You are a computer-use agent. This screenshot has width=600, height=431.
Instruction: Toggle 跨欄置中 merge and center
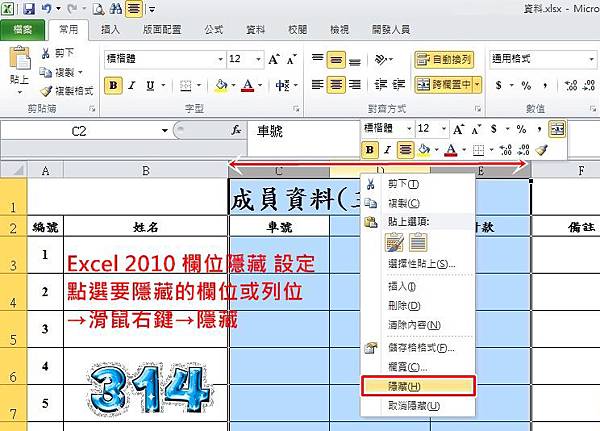point(443,85)
